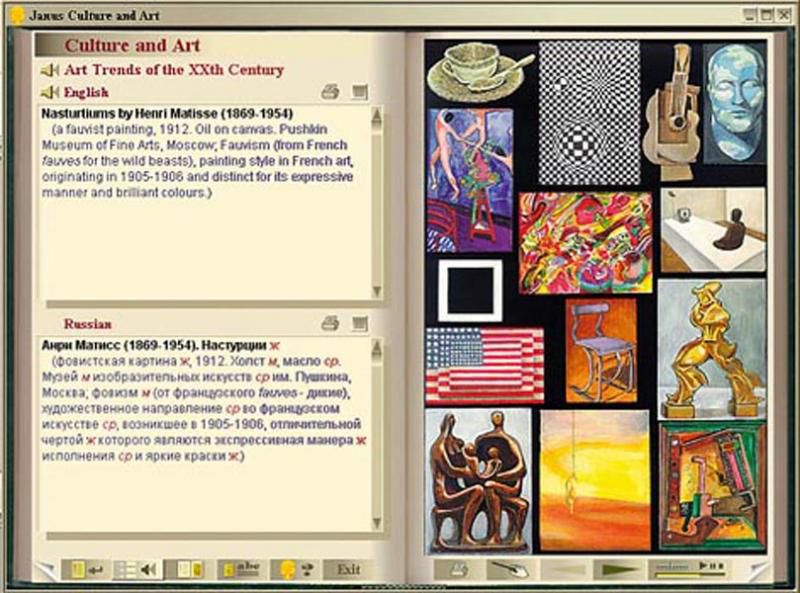Play audio for Art Trends title
This screenshot has height=593, width=800.
pos(49,71)
